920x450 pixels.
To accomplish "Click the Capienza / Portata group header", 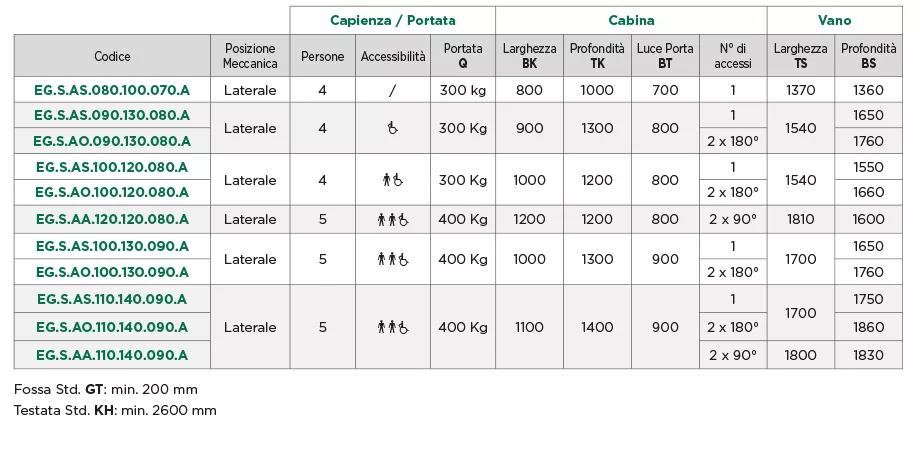I will 393,20.
